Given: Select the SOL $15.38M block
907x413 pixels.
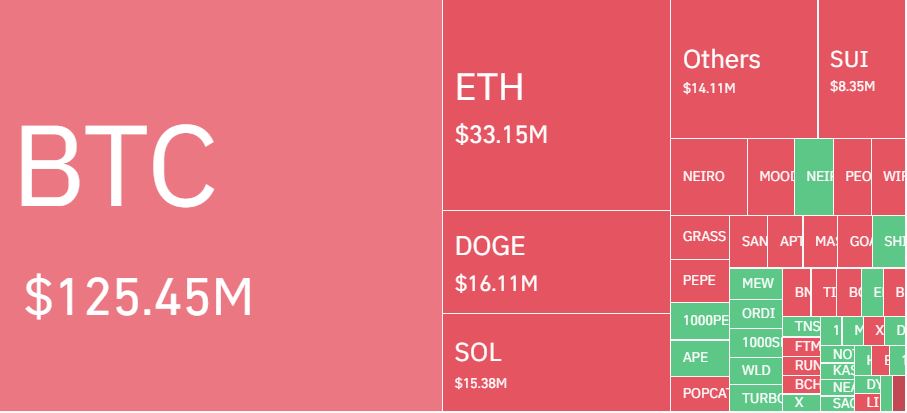Looking at the screenshot, I should click(556, 363).
